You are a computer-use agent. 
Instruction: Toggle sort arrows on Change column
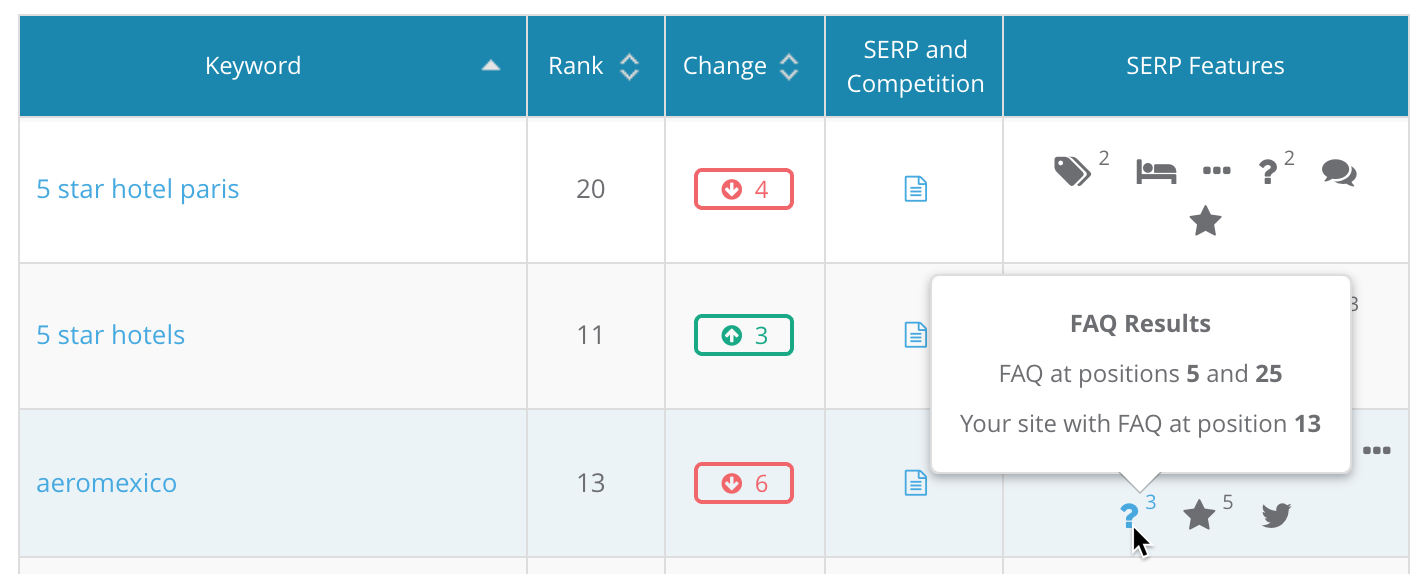point(789,67)
